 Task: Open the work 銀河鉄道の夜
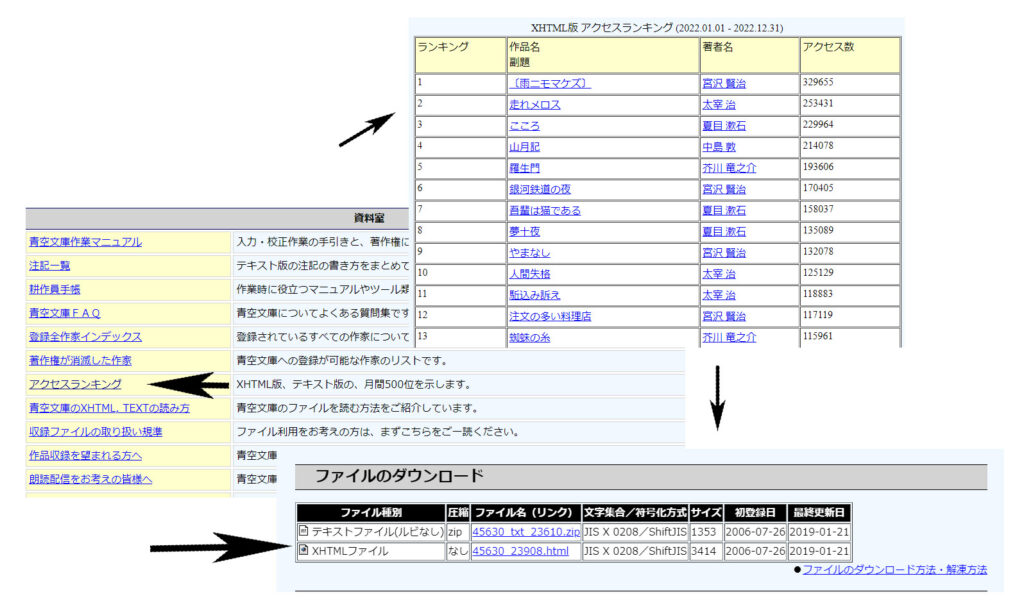(x=540, y=189)
